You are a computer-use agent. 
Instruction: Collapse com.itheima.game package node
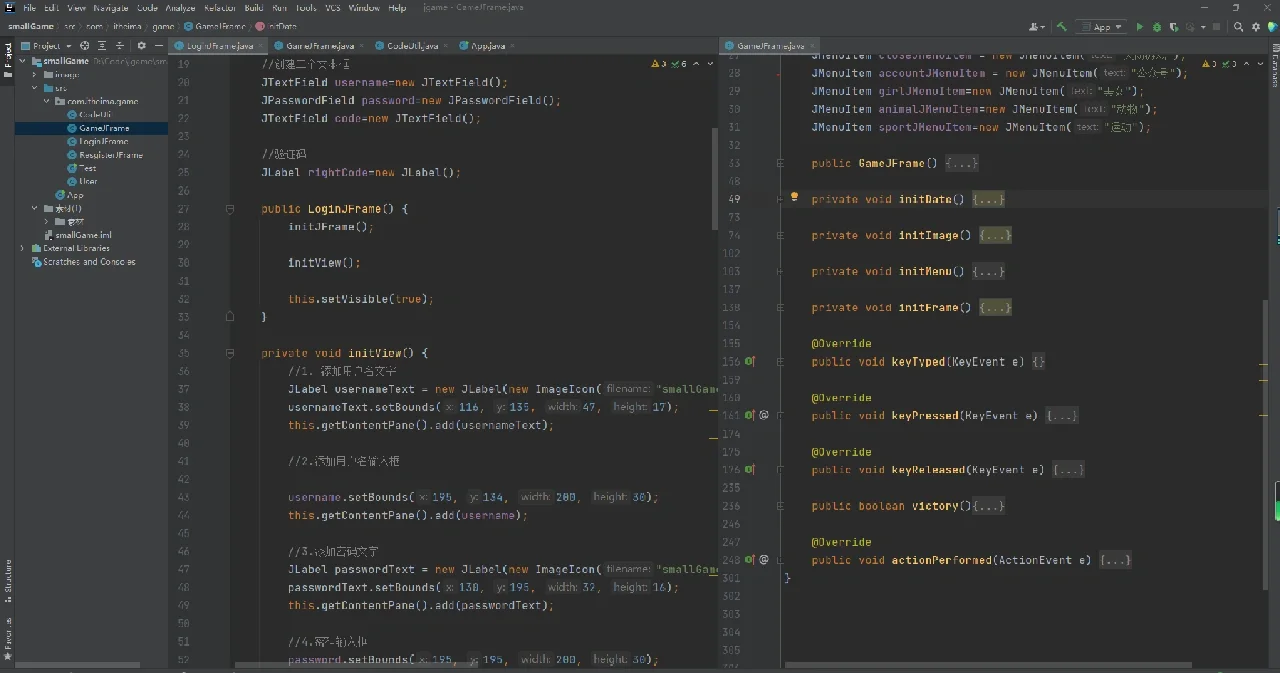pyautogui.click(x=47, y=101)
